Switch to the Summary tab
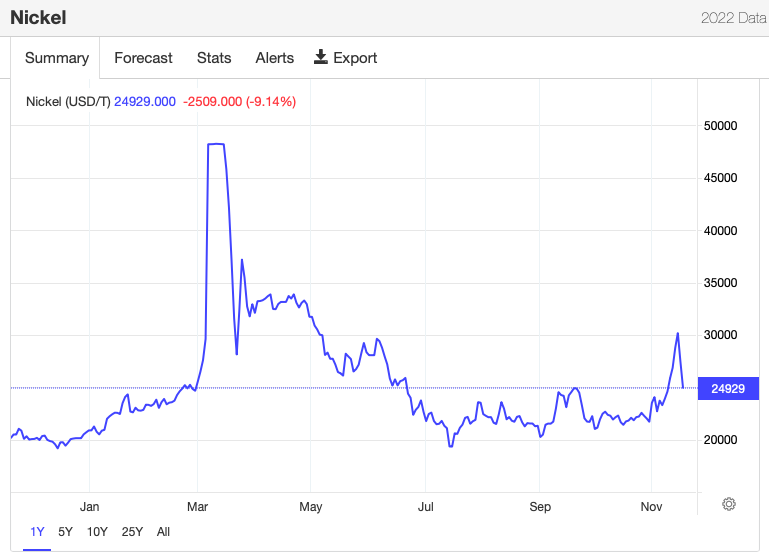Viewport: 769px width, 560px height. (x=57, y=58)
